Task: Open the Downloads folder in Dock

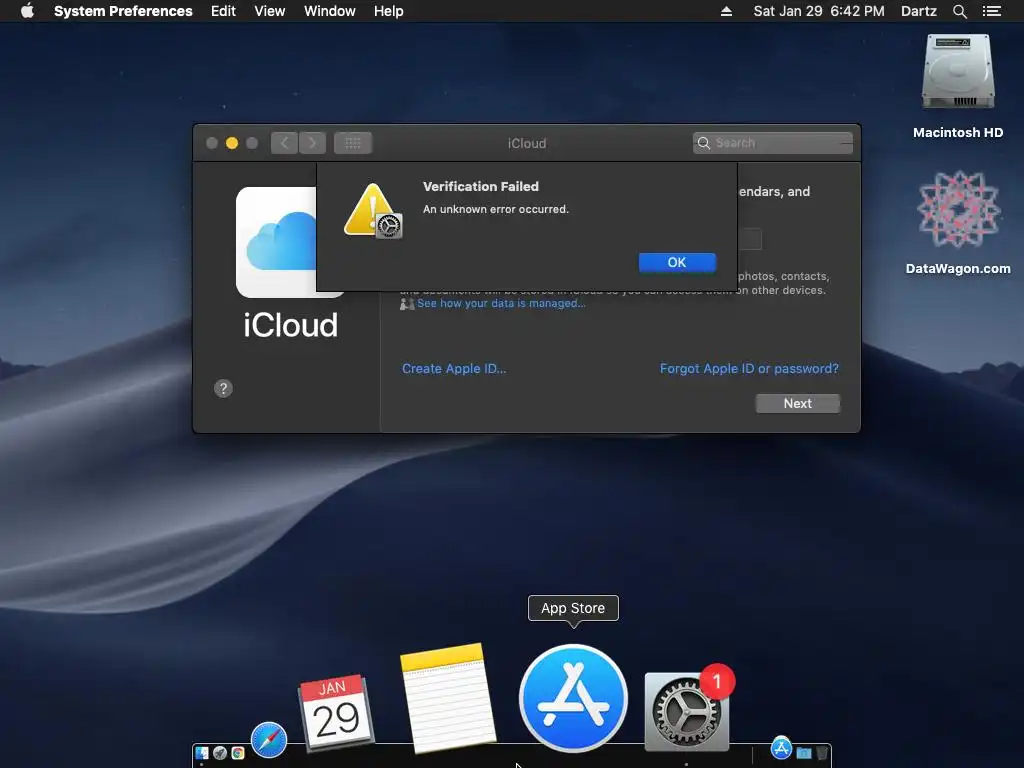Action: click(804, 753)
